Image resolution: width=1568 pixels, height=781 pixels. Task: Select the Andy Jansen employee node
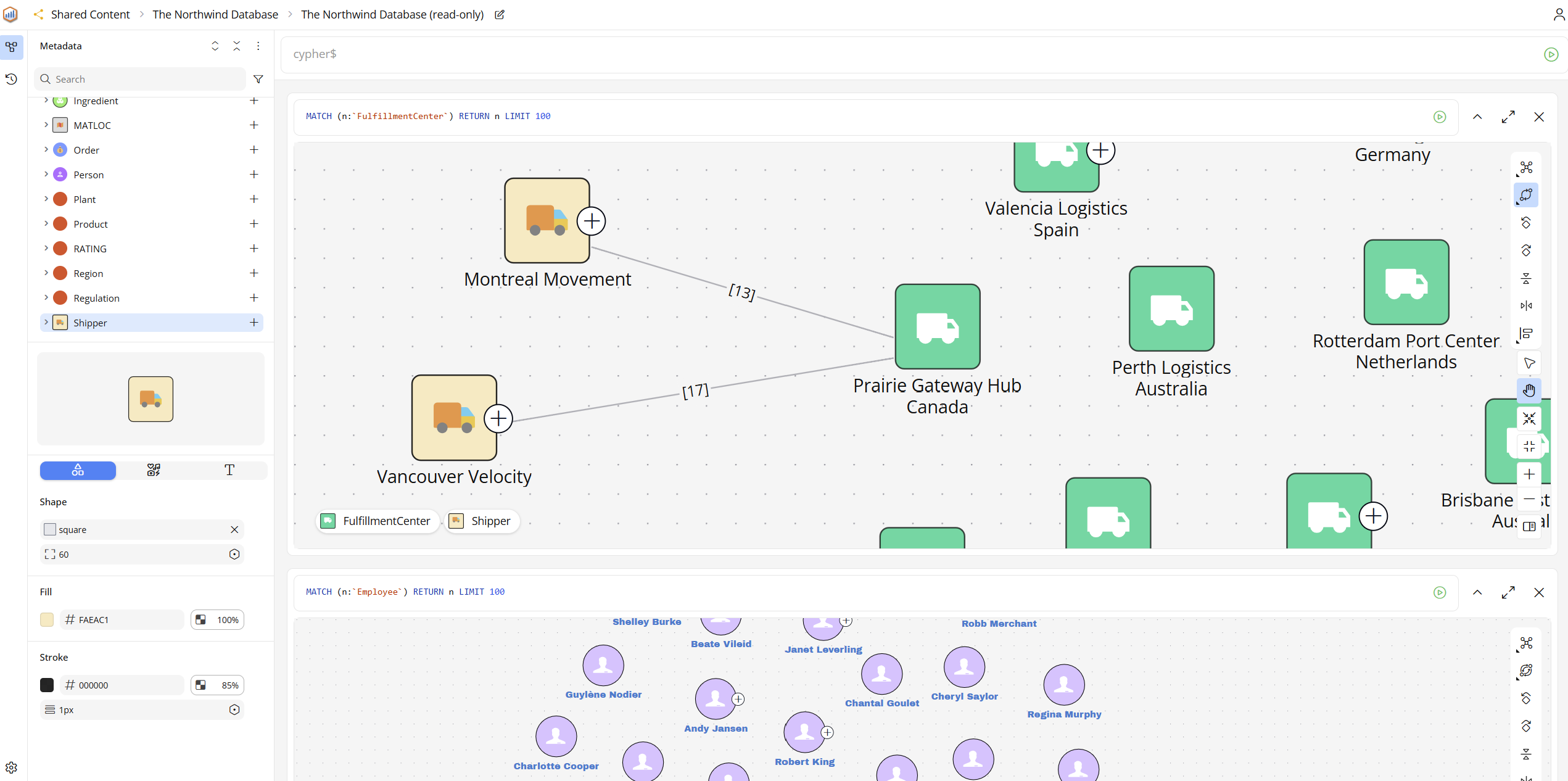coord(715,699)
